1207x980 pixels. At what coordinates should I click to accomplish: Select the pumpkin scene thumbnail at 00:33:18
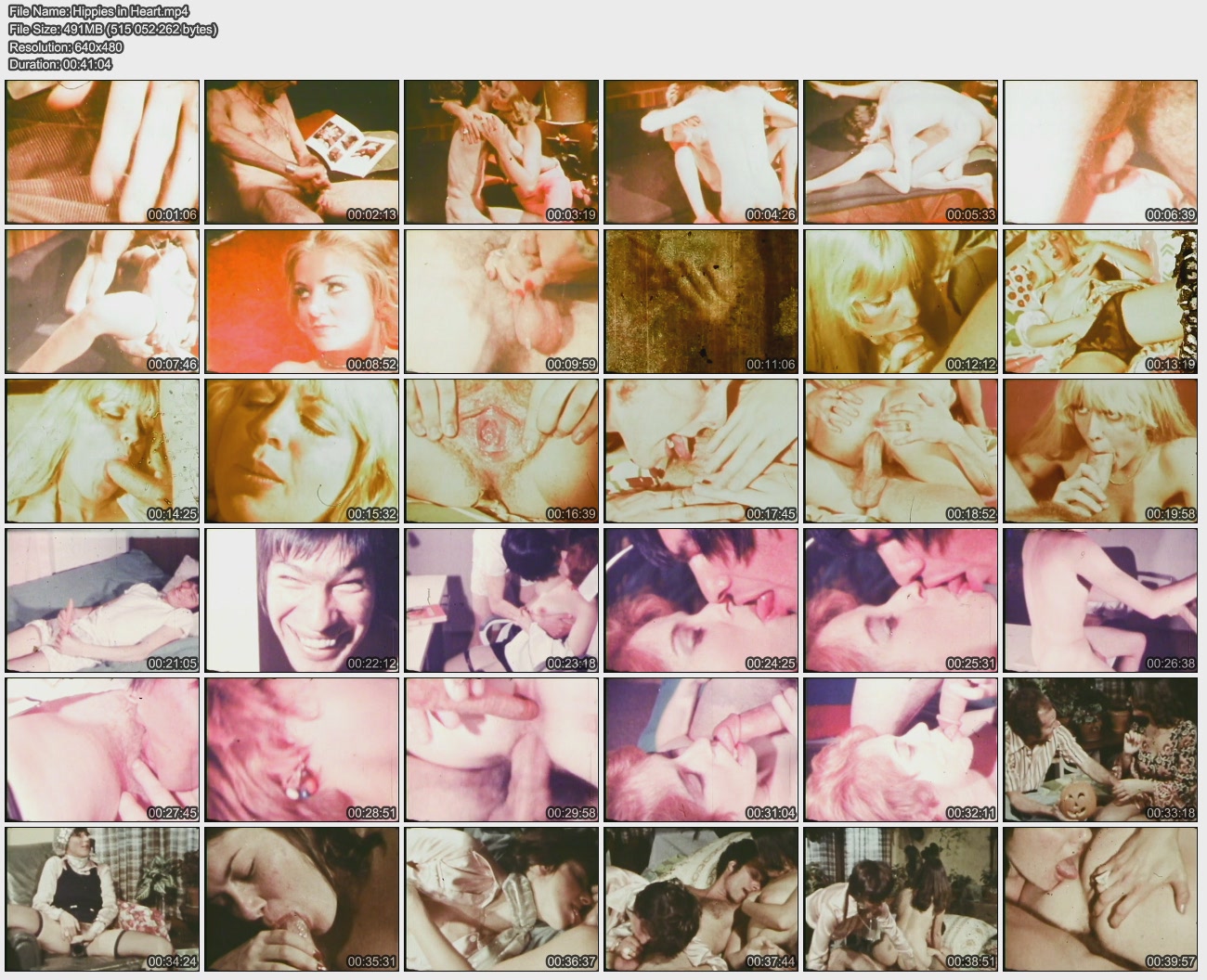pos(1100,750)
